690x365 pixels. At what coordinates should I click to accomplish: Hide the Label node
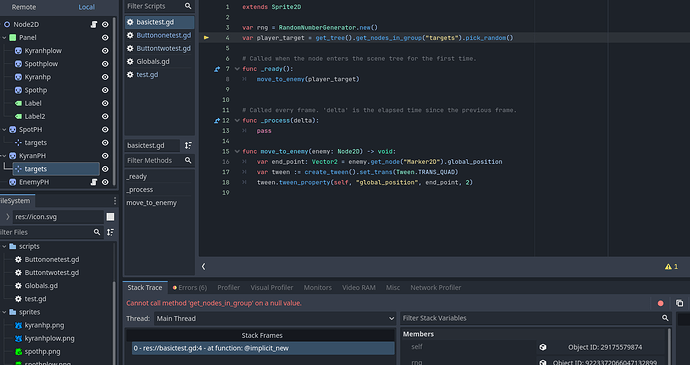coord(105,103)
